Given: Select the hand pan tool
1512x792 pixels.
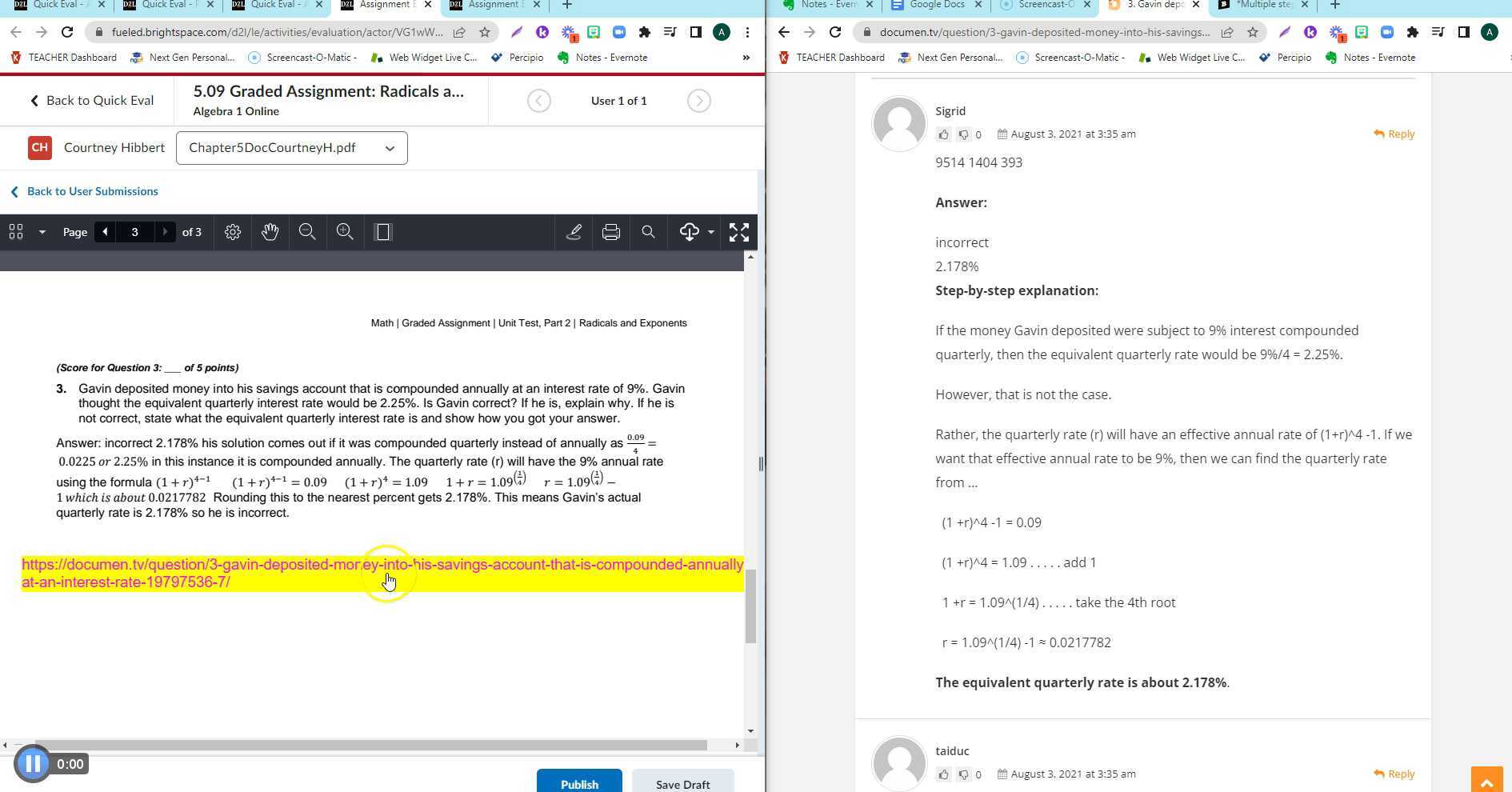Looking at the screenshot, I should (x=270, y=231).
